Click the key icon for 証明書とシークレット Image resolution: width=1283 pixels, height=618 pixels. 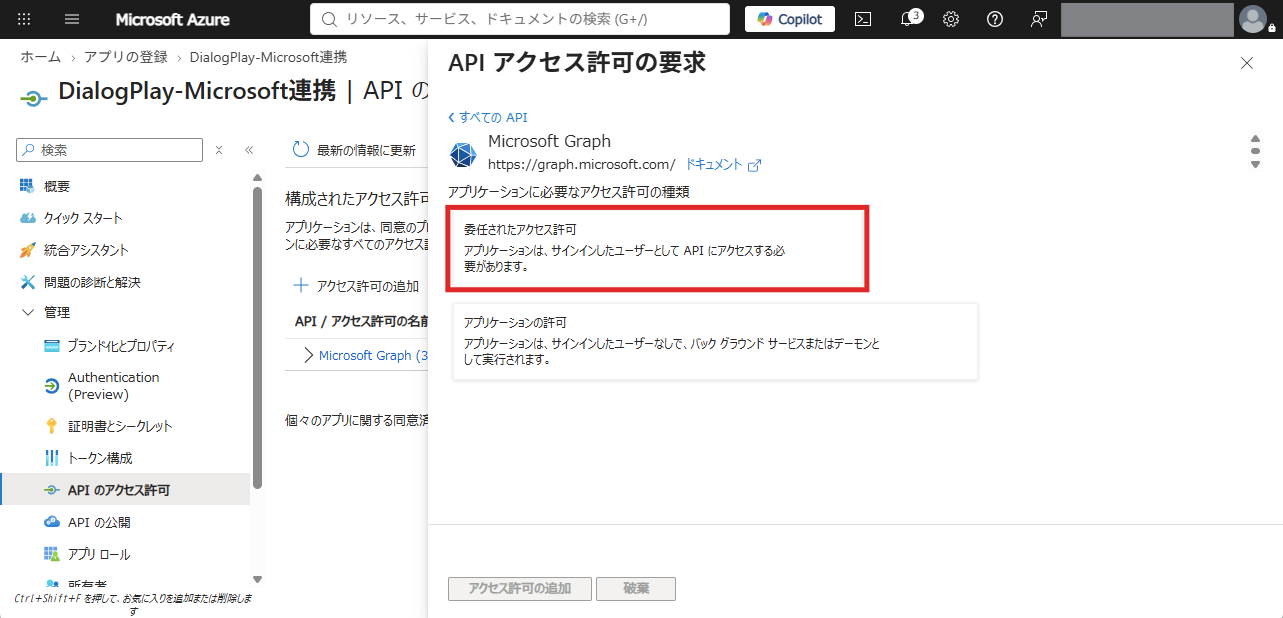pos(52,426)
